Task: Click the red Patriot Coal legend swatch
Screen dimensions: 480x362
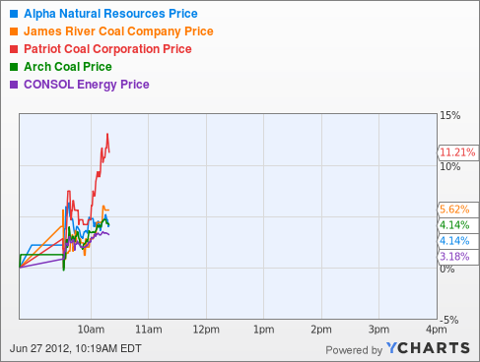Action: [x=14, y=49]
